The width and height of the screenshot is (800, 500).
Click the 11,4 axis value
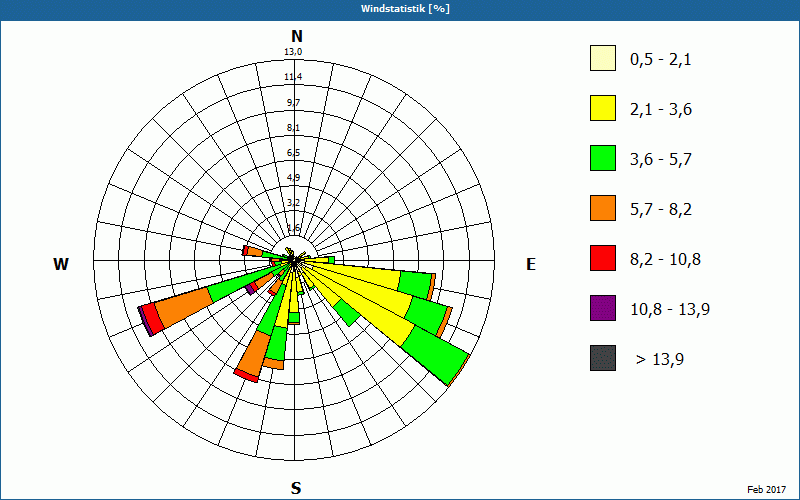[x=293, y=77]
